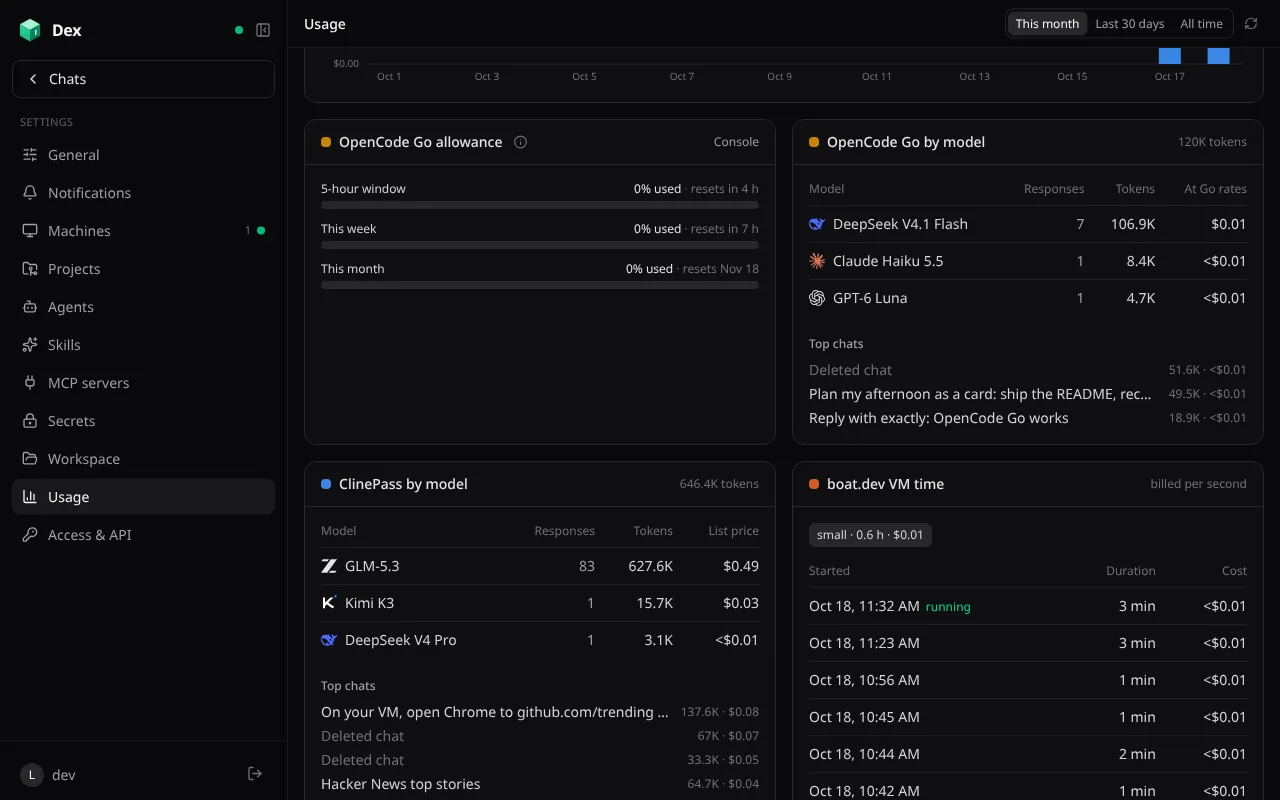Click the MCP servers plug icon
Viewport: 1280px width, 800px height.
(30, 383)
